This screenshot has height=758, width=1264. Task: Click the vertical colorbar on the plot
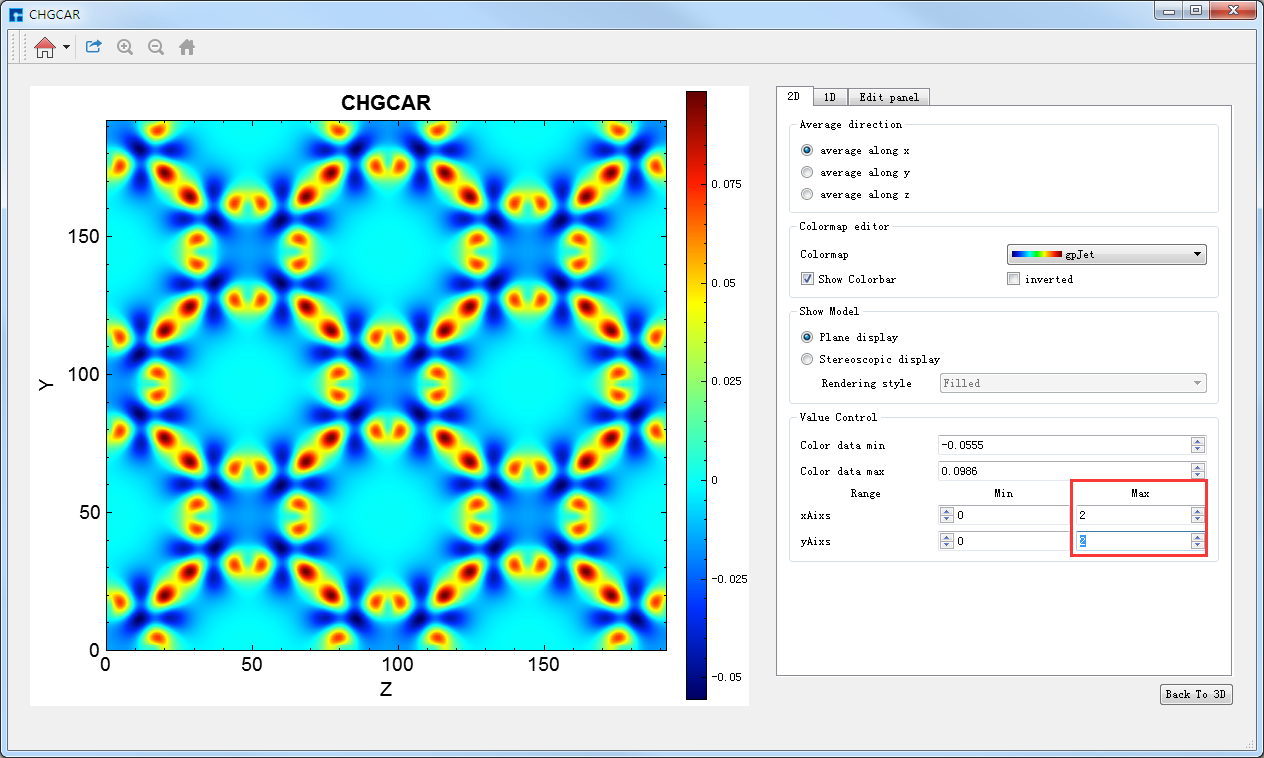(696, 395)
